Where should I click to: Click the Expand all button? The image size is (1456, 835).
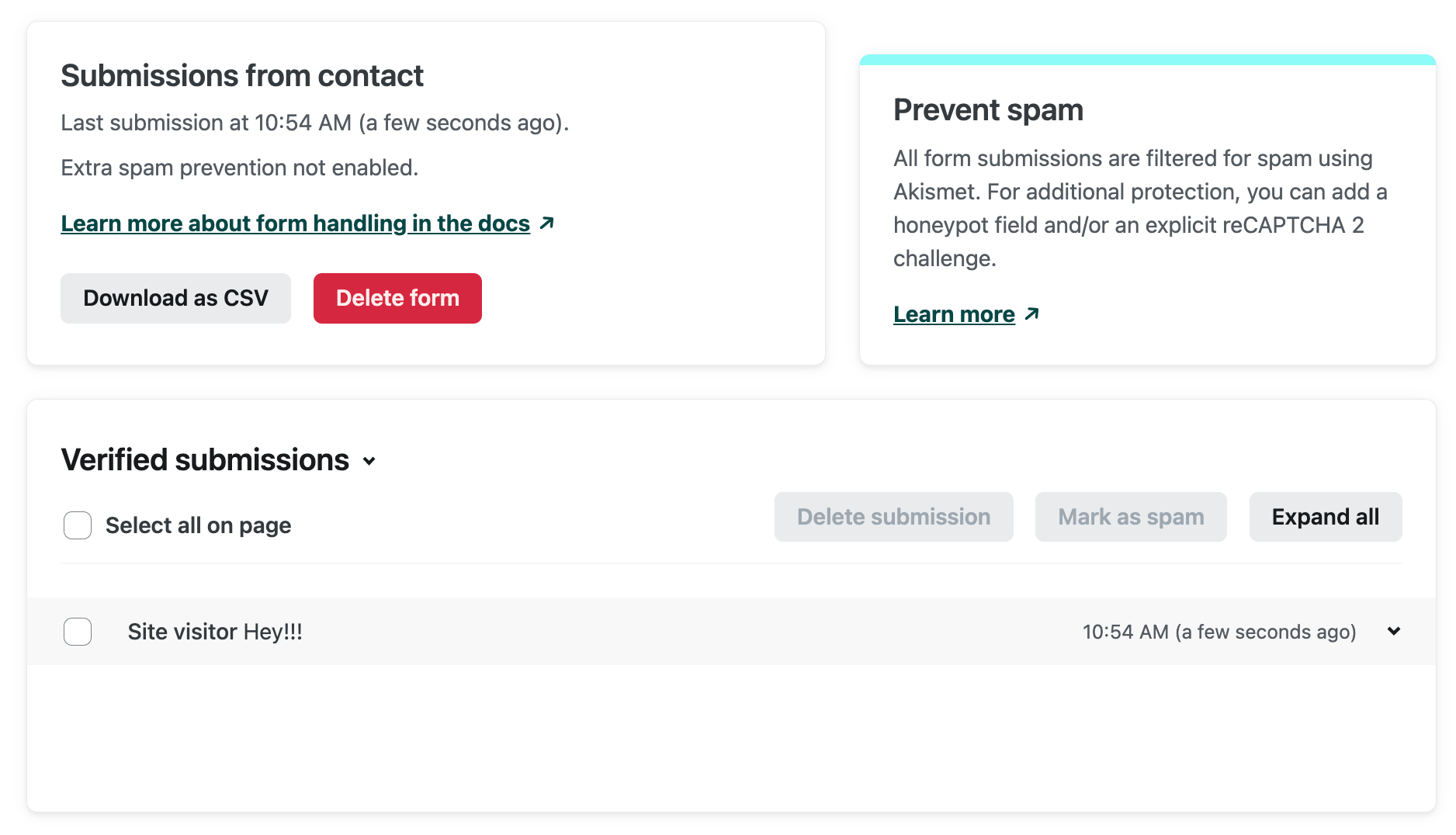click(x=1325, y=517)
